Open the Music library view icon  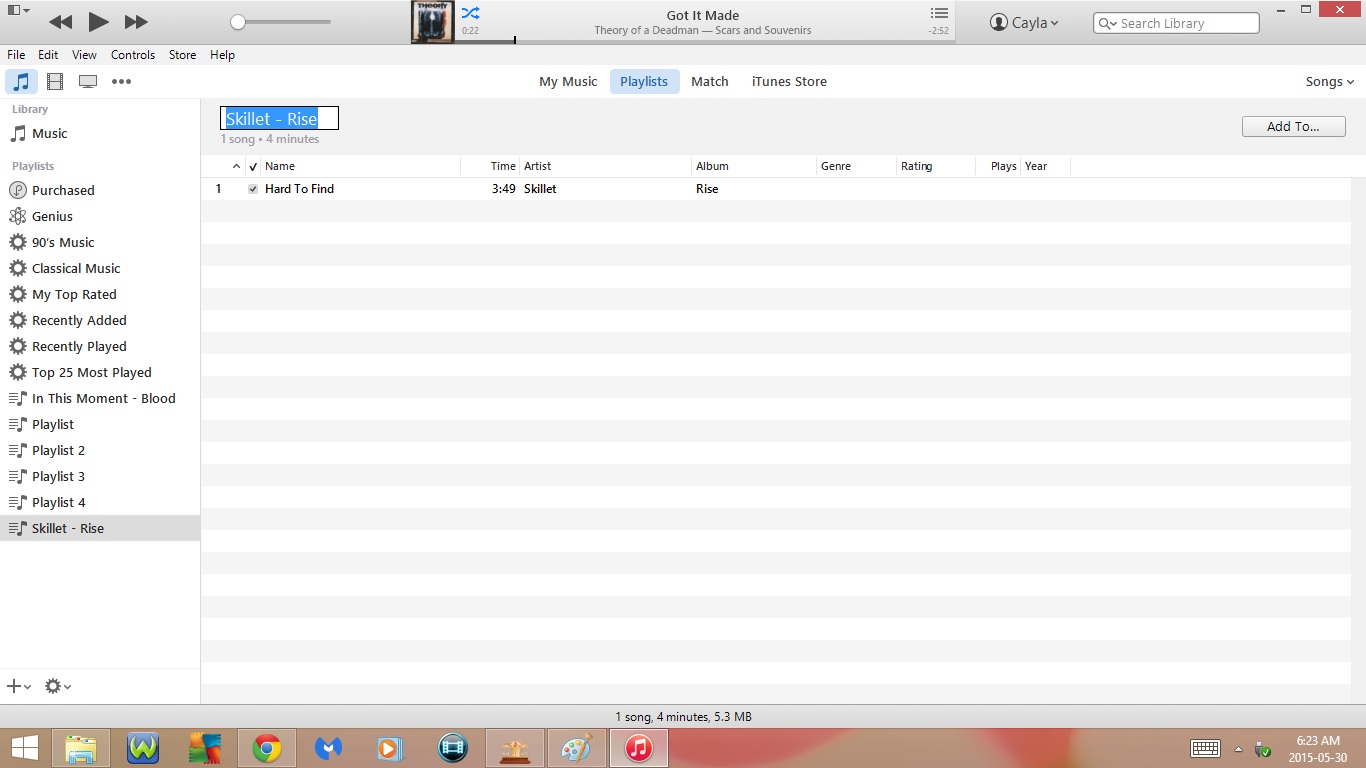21,82
